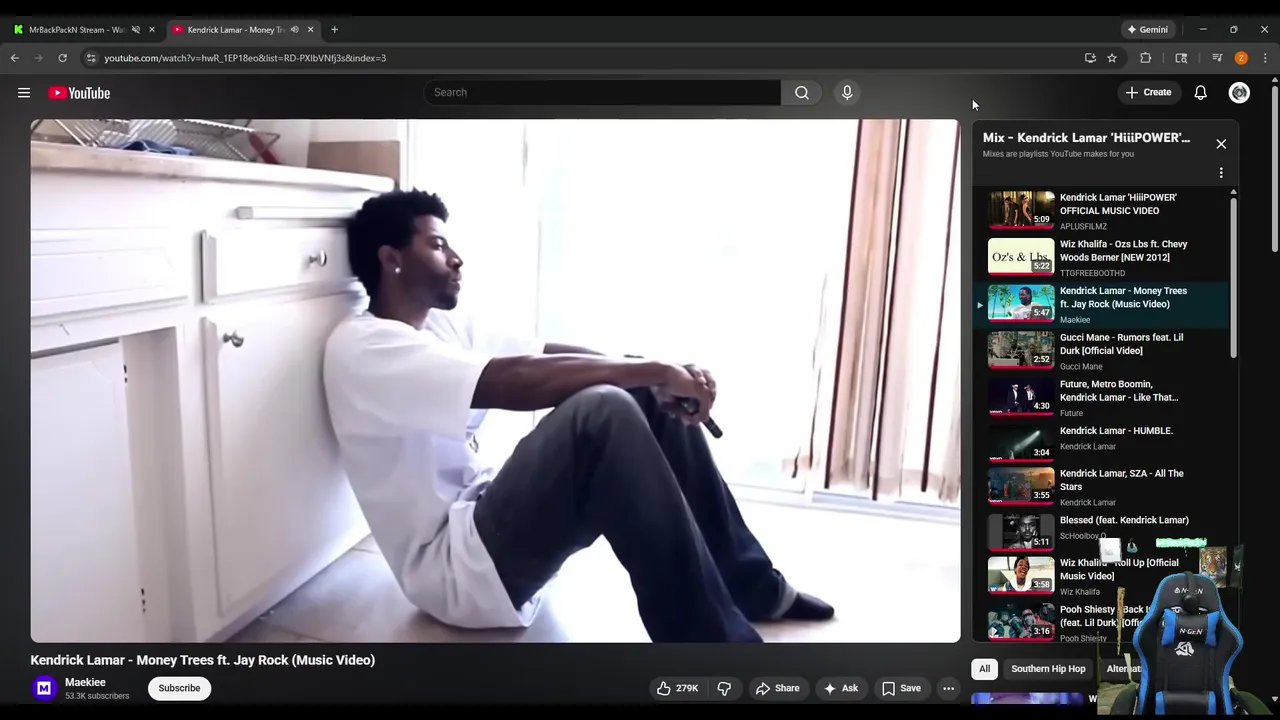Open the YouTube hamburger guide menu
The height and width of the screenshot is (720, 1280).
(x=24, y=93)
